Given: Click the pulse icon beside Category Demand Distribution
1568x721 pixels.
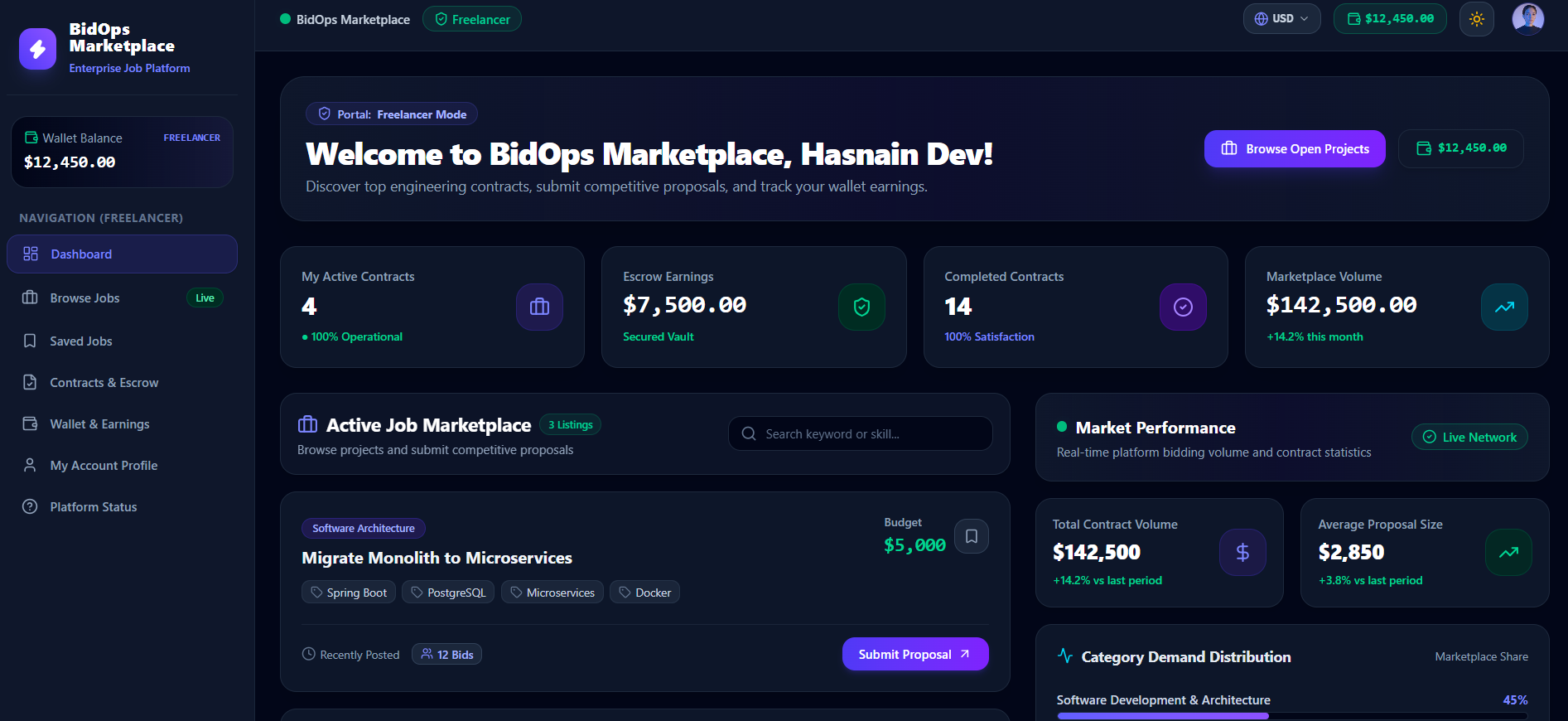Looking at the screenshot, I should 1065,656.
